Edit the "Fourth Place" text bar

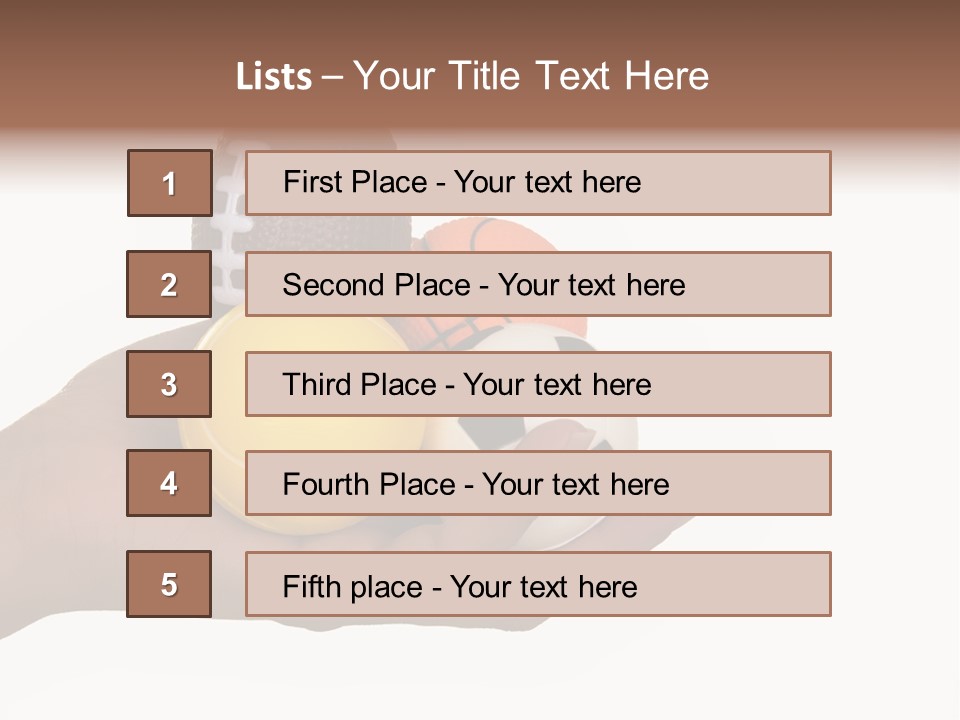538,483
